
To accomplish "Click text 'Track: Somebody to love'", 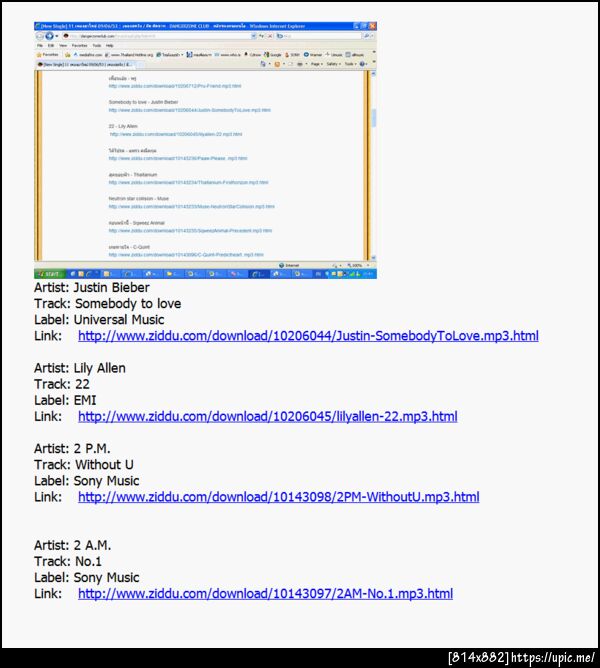I will click(x=107, y=304).
